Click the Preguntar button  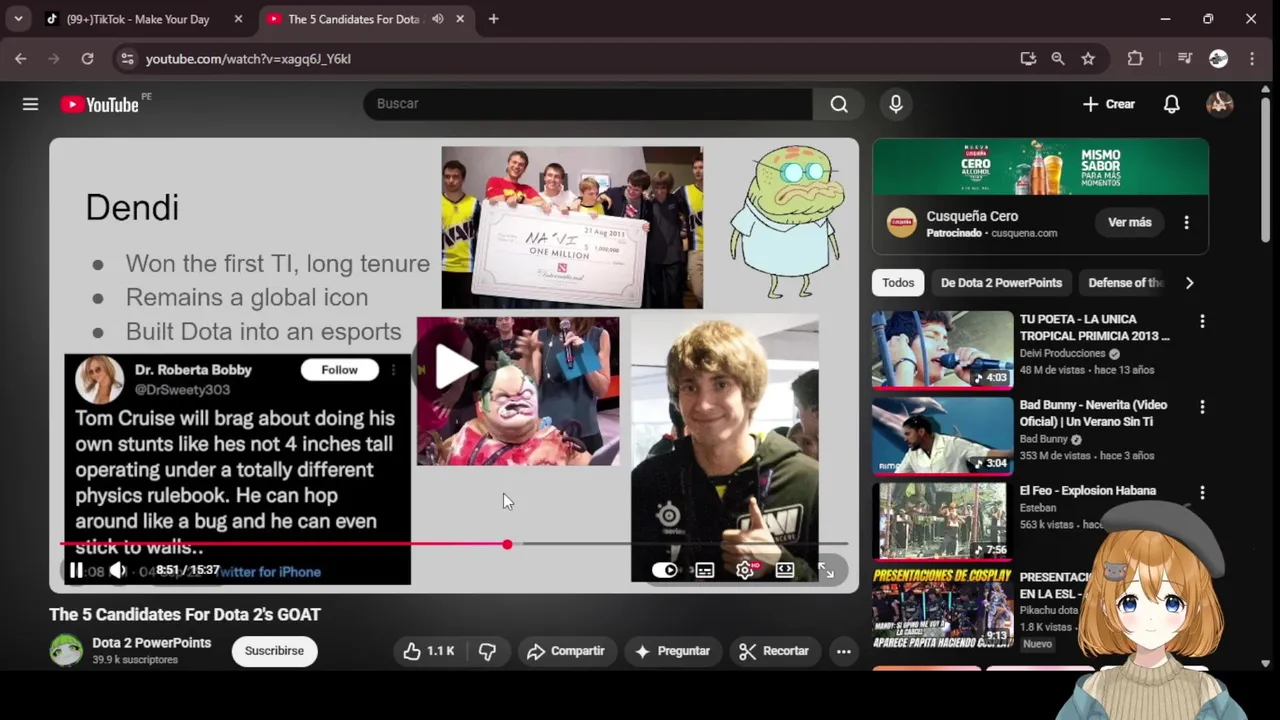click(x=672, y=651)
